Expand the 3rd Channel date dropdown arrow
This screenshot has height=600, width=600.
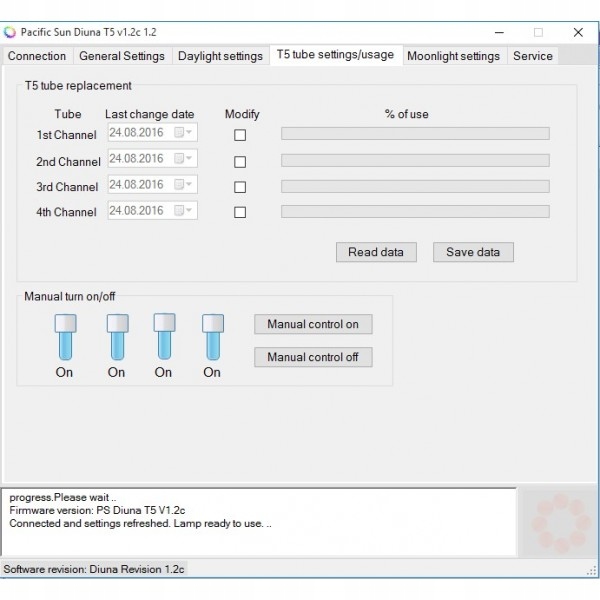(189, 184)
